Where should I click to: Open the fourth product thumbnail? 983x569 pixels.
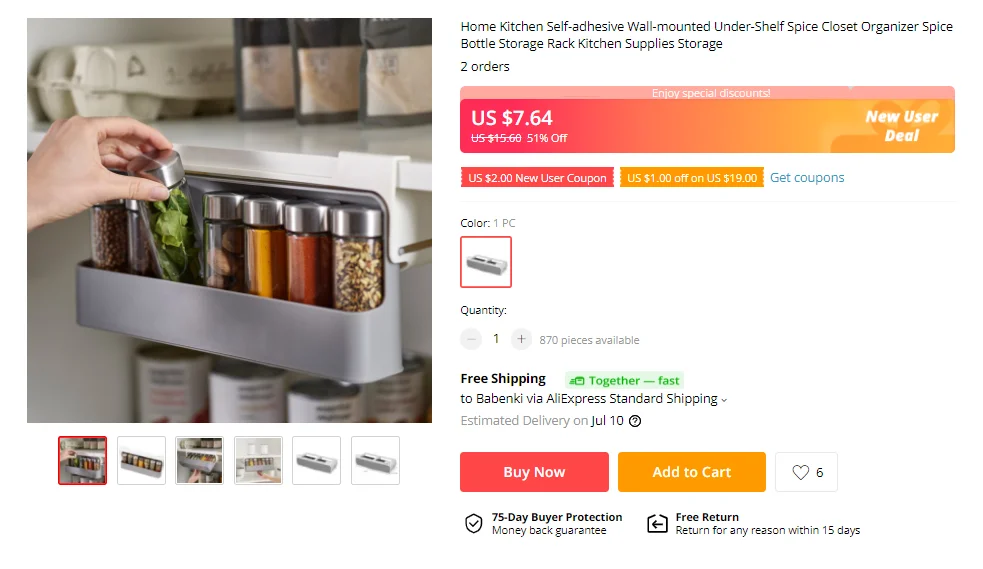click(x=258, y=460)
